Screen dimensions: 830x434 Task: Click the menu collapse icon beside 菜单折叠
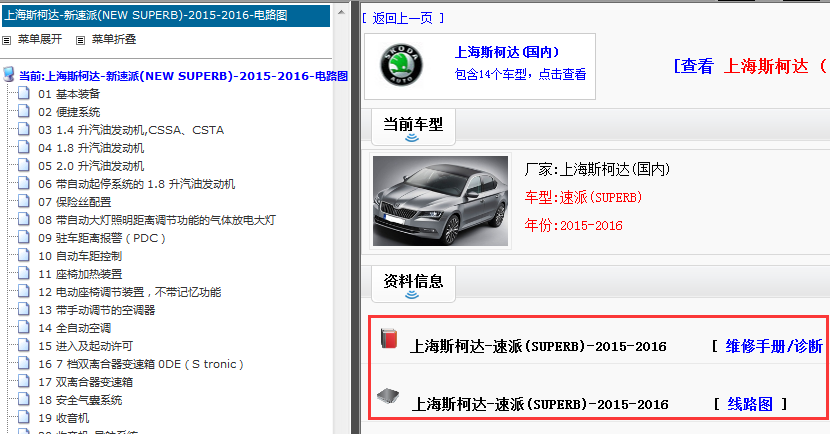pos(80,40)
